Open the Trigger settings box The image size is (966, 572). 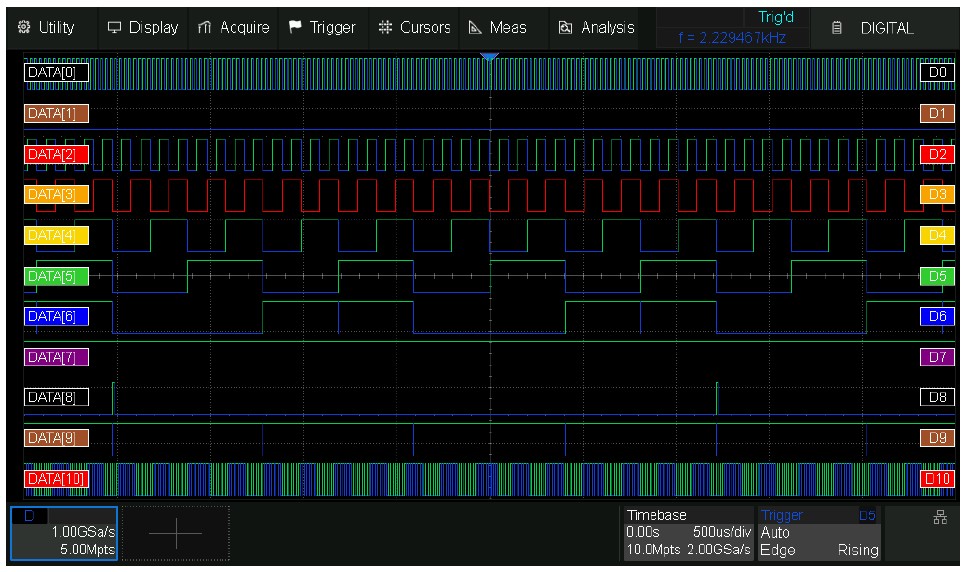[x=819, y=533]
